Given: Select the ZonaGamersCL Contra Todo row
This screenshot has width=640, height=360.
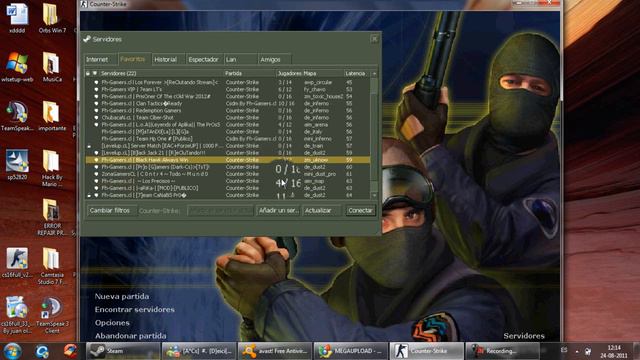Looking at the screenshot, I should [228, 174].
